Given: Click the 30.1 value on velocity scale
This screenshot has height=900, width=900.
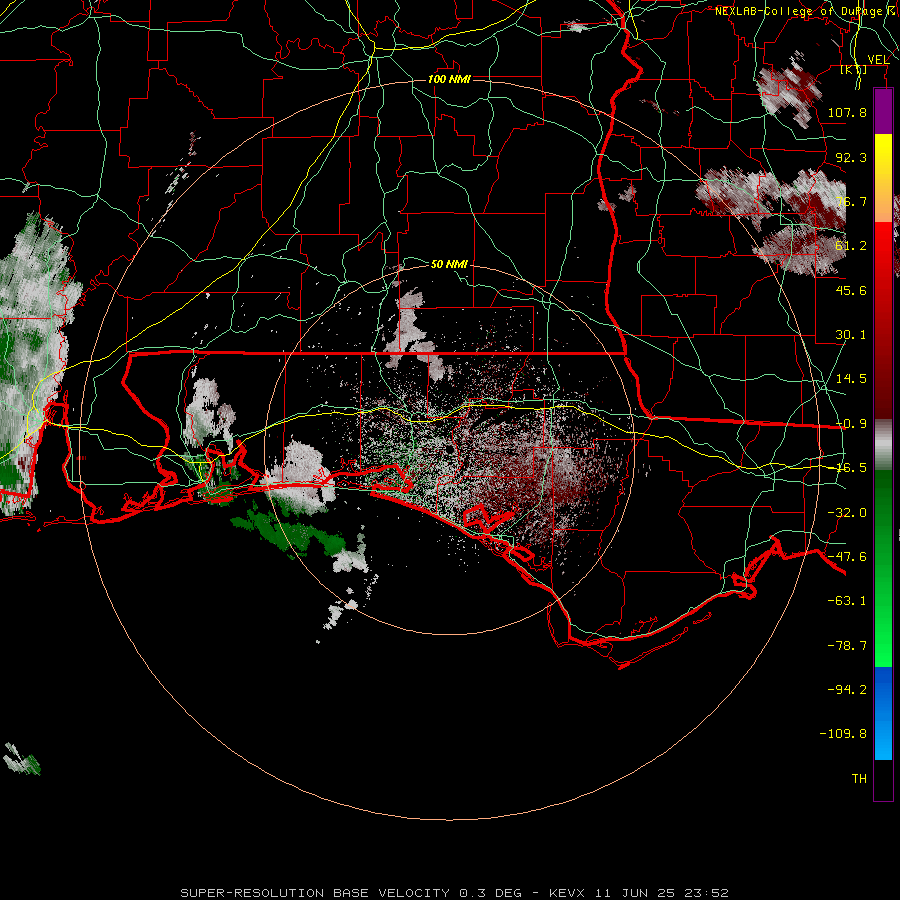Looking at the screenshot, I should [851, 335].
